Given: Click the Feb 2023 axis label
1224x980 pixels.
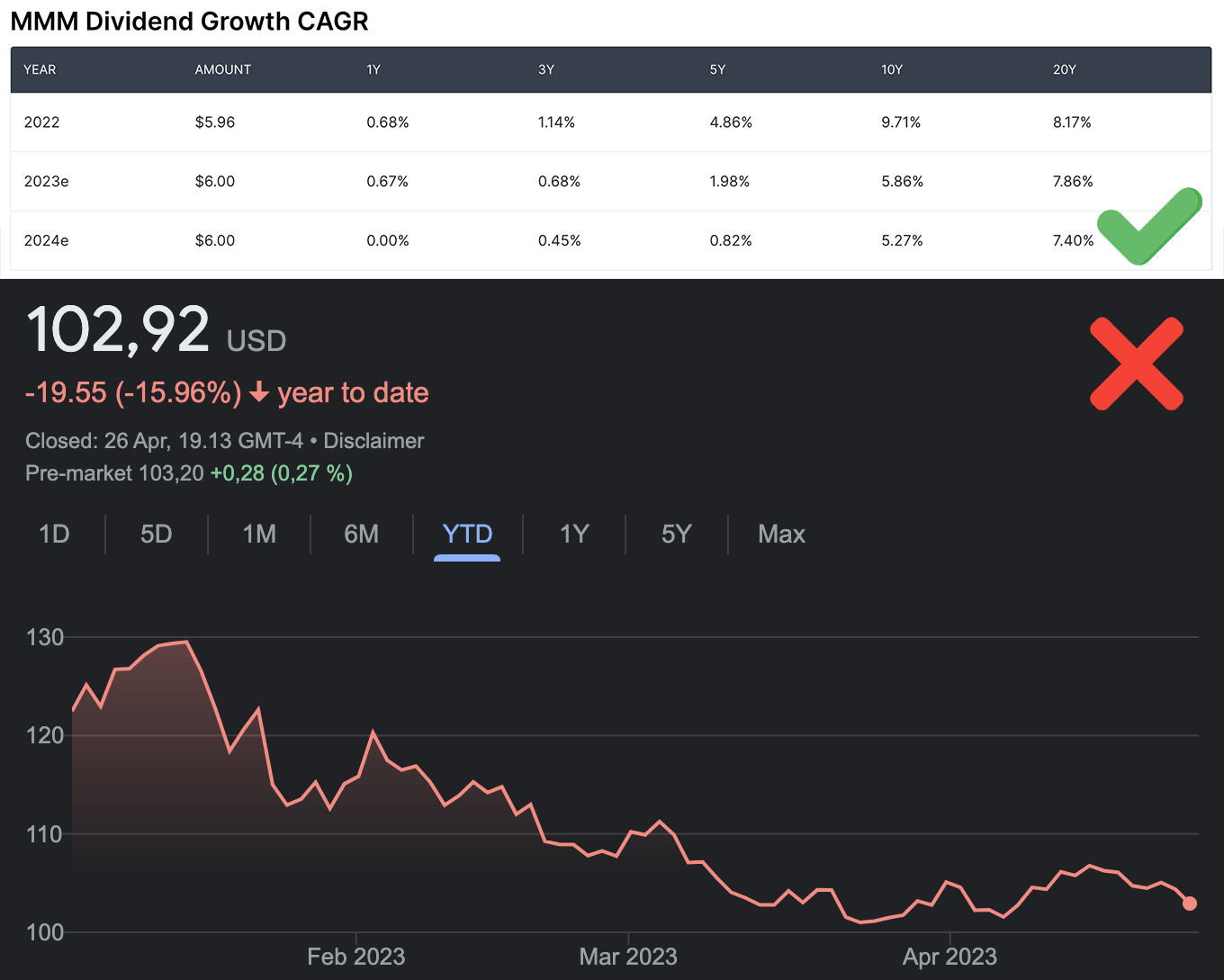Looking at the screenshot, I should point(355,957).
